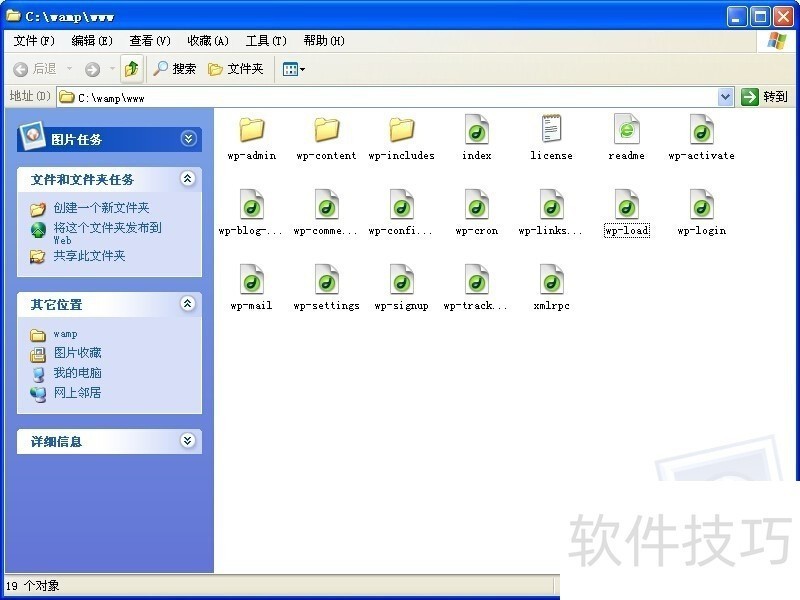
Task: Click 创建一个新文件夹 link
Action: tap(101, 208)
